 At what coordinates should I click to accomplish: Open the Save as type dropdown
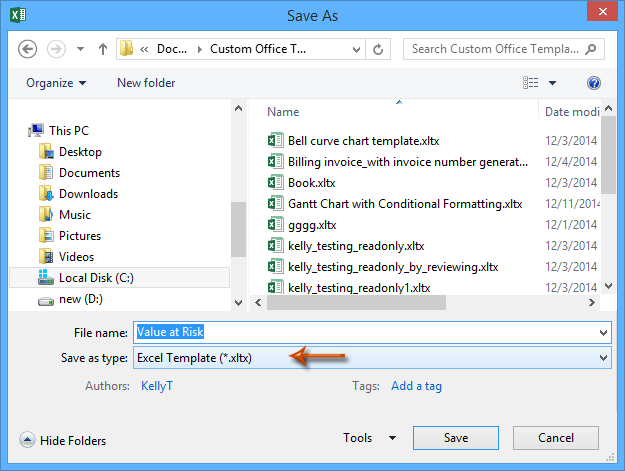(602, 357)
